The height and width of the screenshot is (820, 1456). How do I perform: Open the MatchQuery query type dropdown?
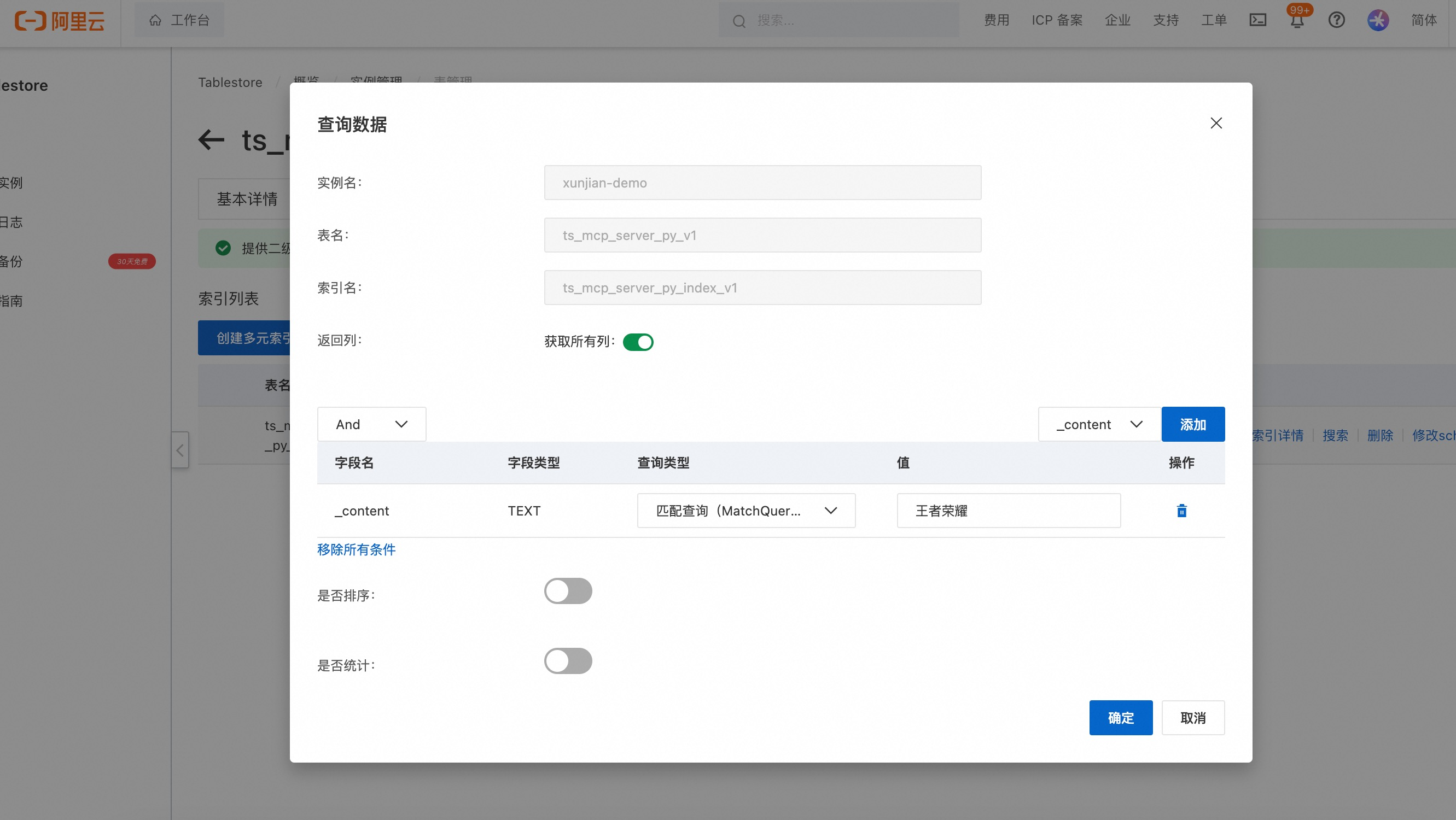746,511
